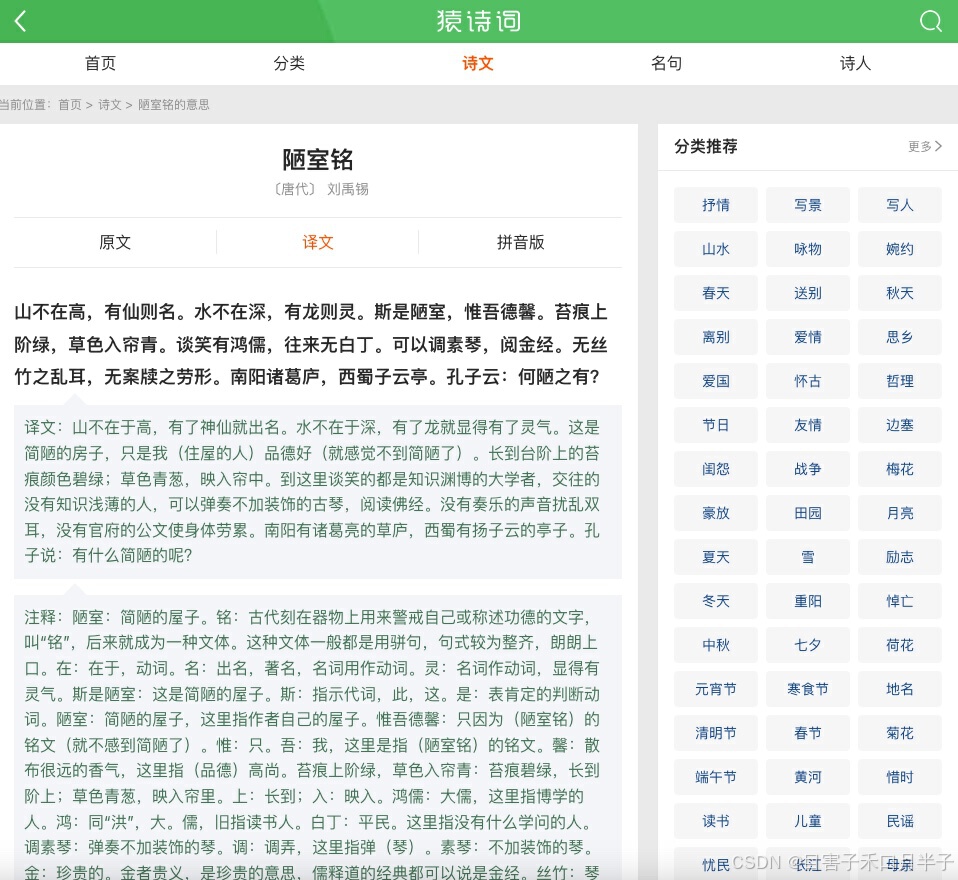958x880 pixels.
Task: View the 惜时 category tag
Action: (x=900, y=777)
